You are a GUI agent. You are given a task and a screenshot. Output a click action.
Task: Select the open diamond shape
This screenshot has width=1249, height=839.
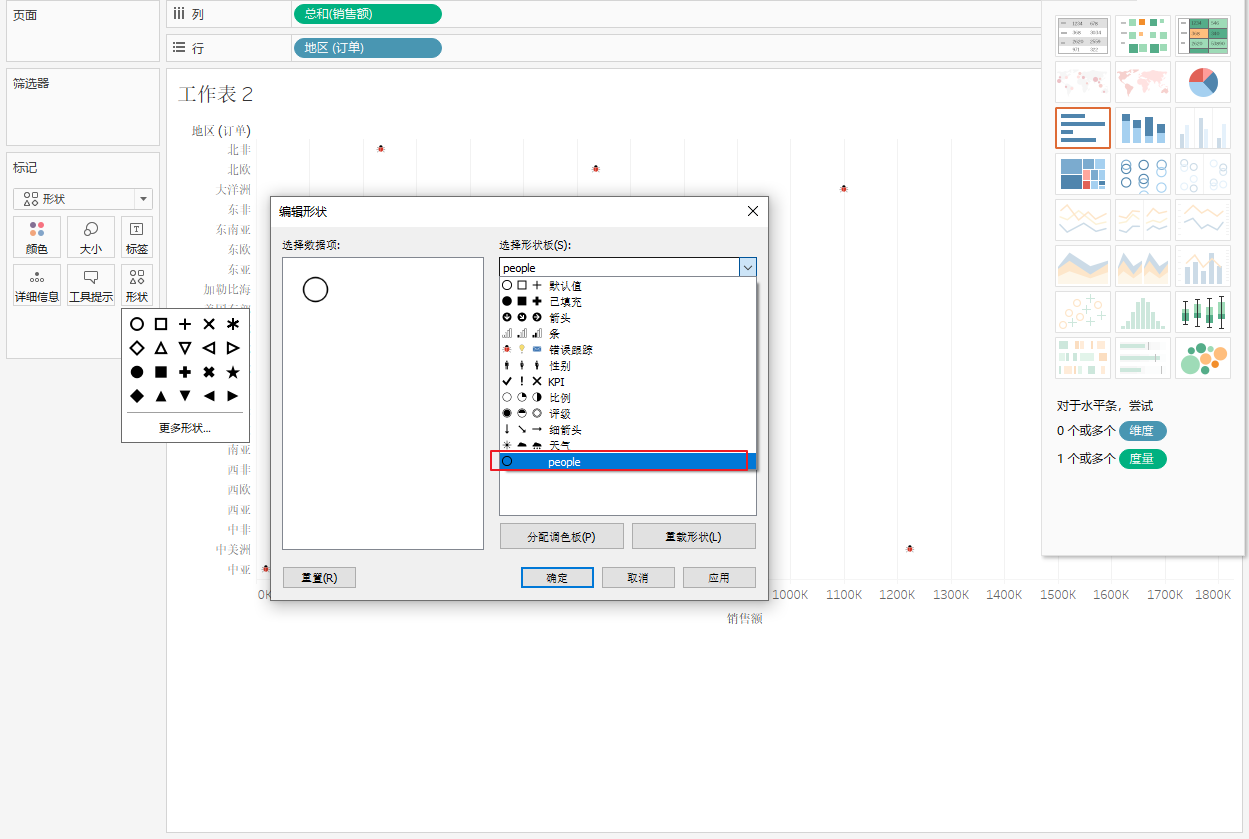click(137, 348)
